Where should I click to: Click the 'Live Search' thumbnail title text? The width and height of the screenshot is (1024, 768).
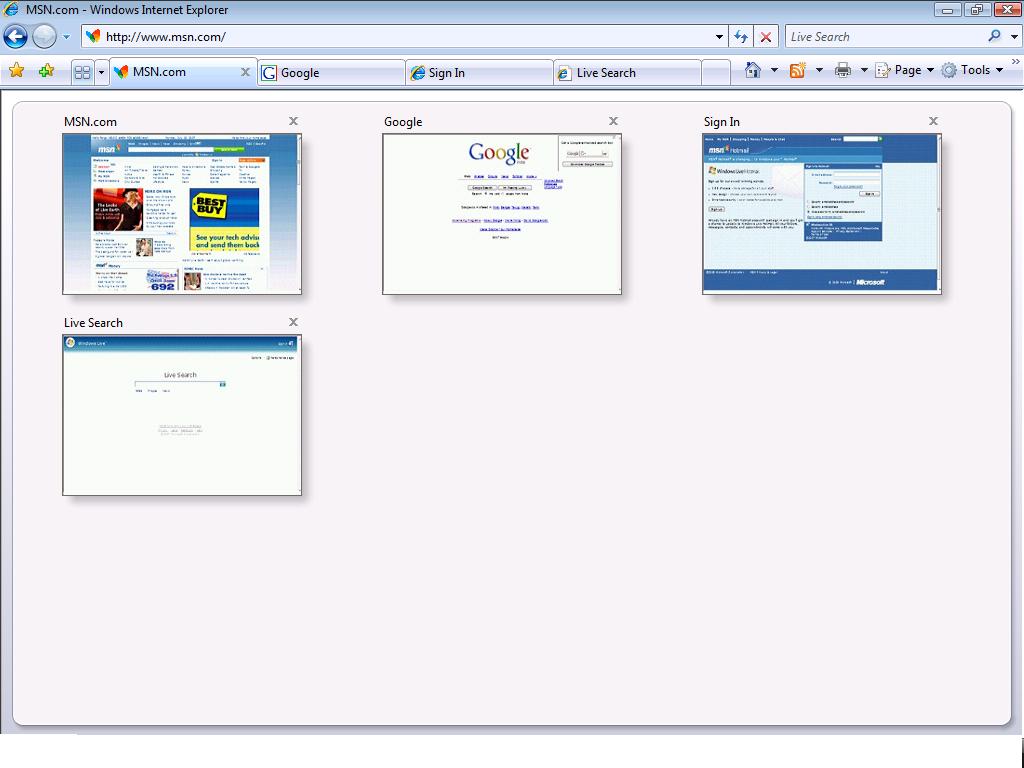click(93, 323)
